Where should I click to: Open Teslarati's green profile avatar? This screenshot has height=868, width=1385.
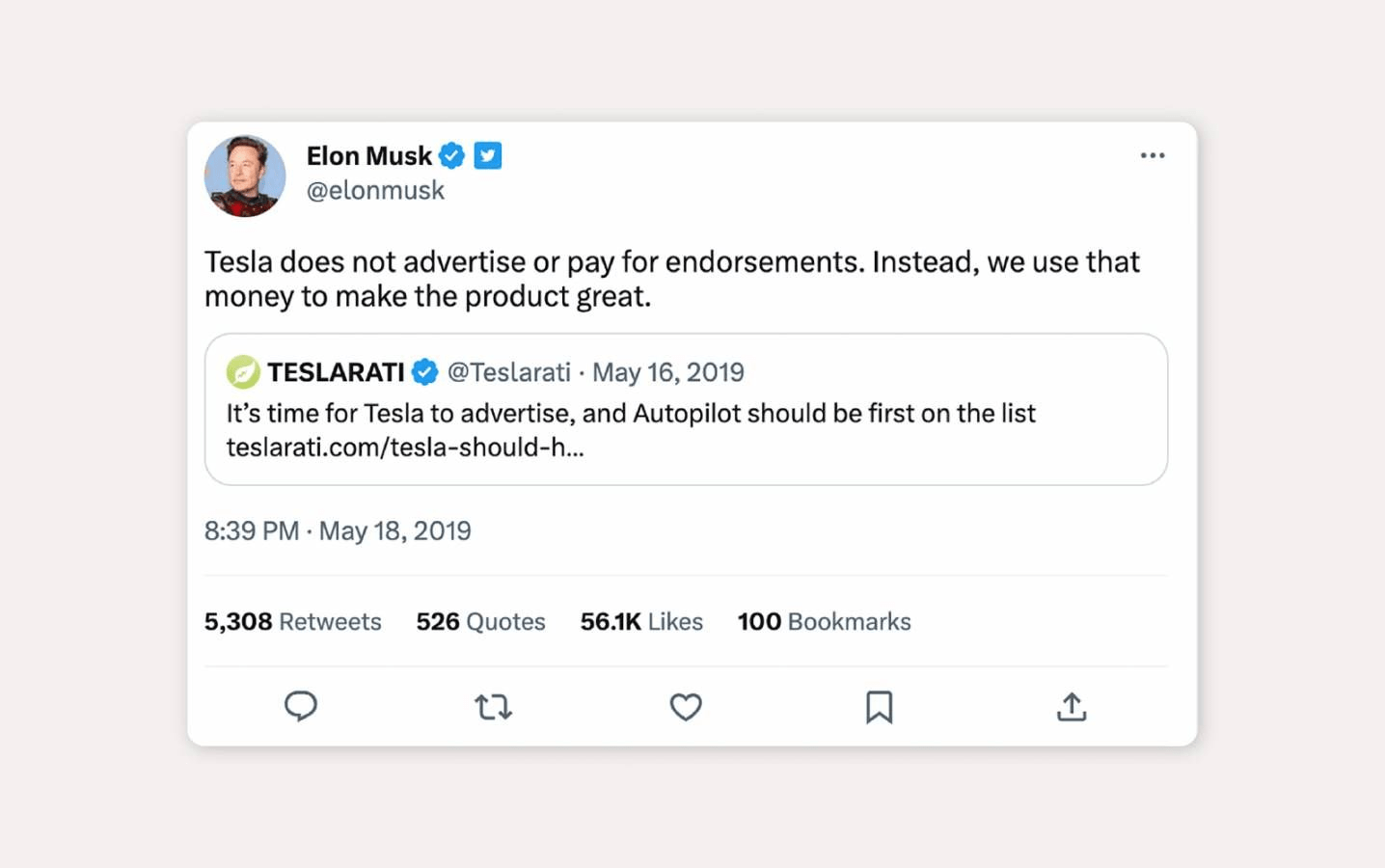click(242, 371)
